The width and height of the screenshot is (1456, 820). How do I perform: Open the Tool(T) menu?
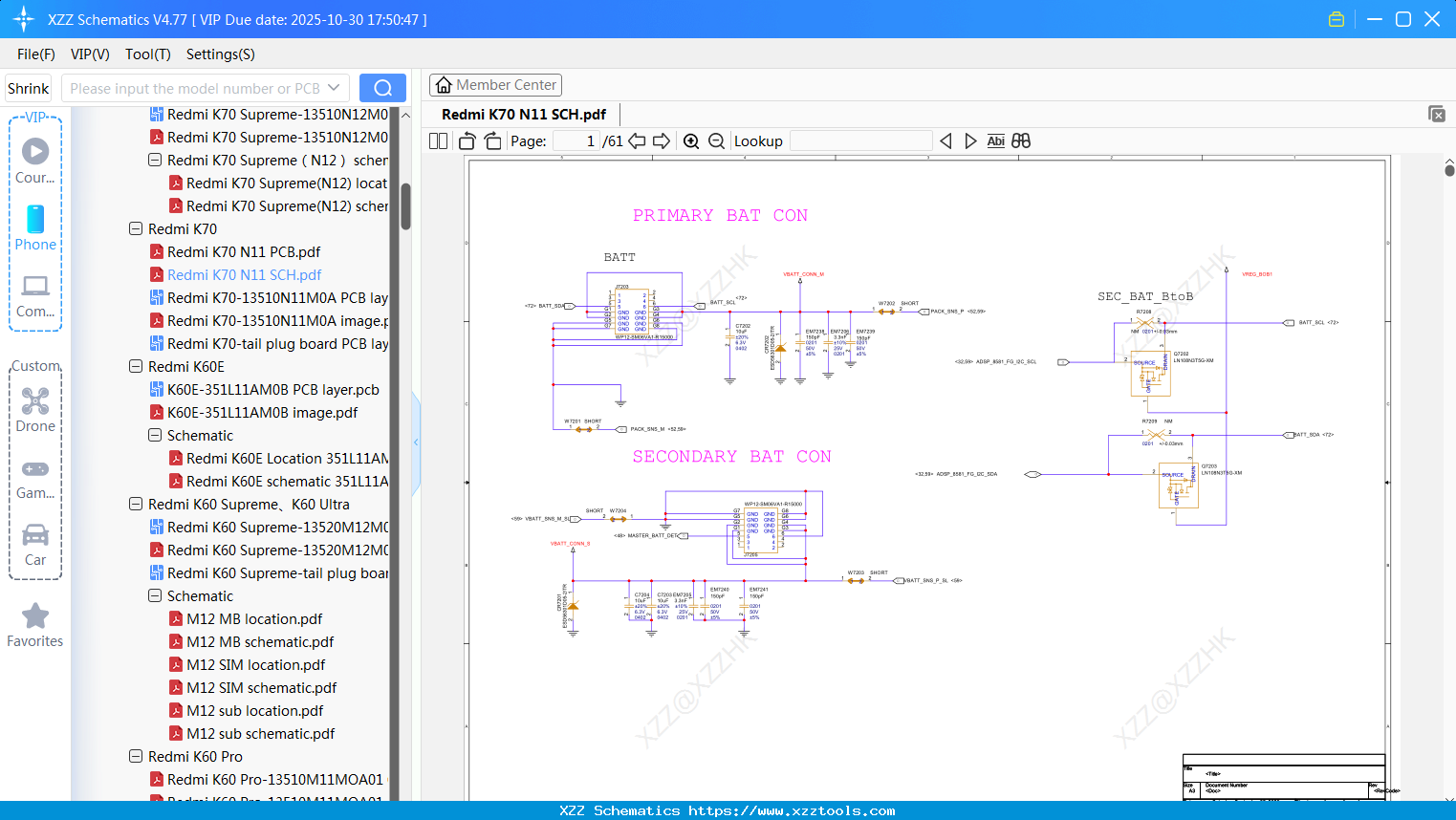tap(147, 54)
